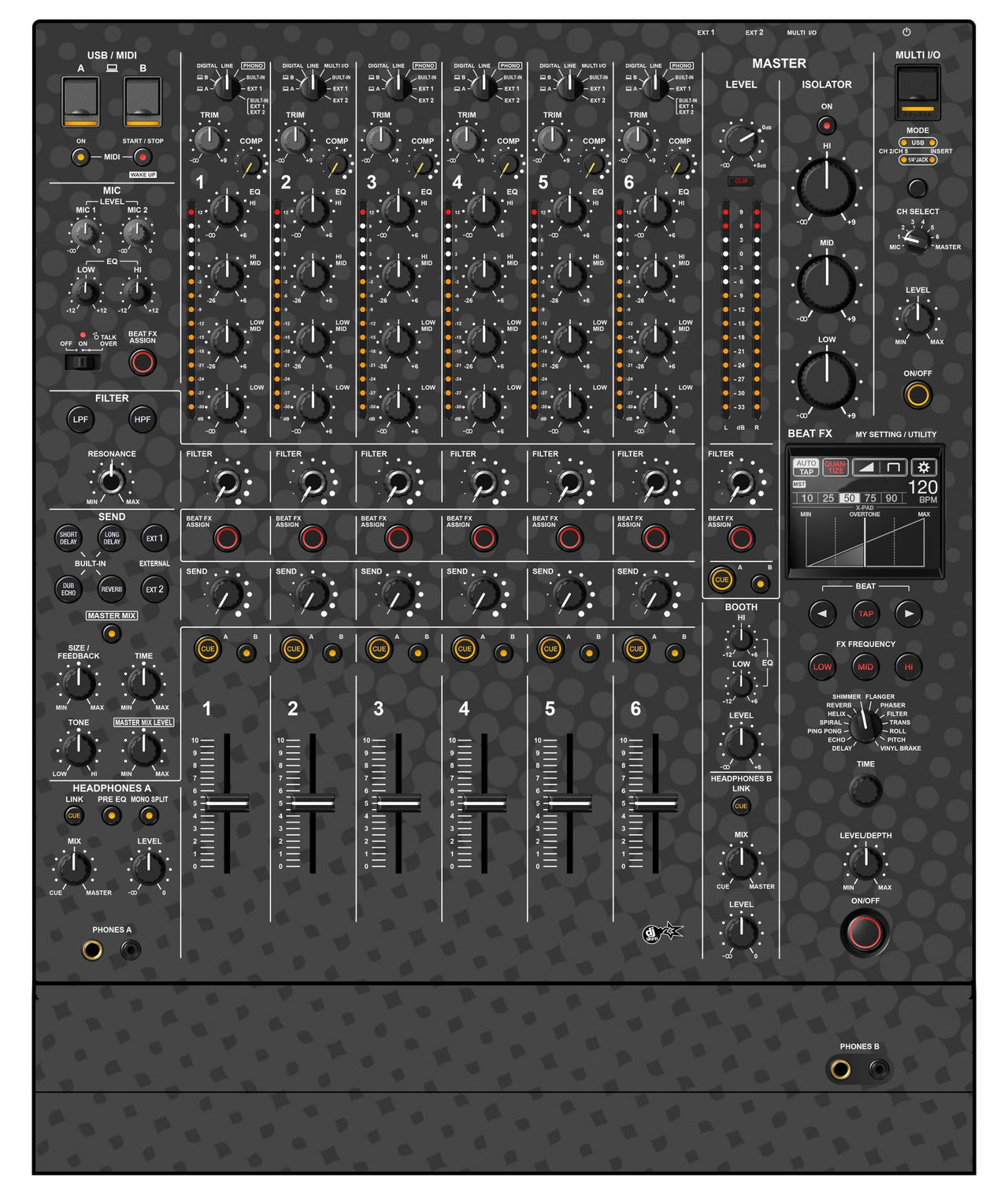Click channel 4 CUE B button
1008x1199 pixels.
503,652
